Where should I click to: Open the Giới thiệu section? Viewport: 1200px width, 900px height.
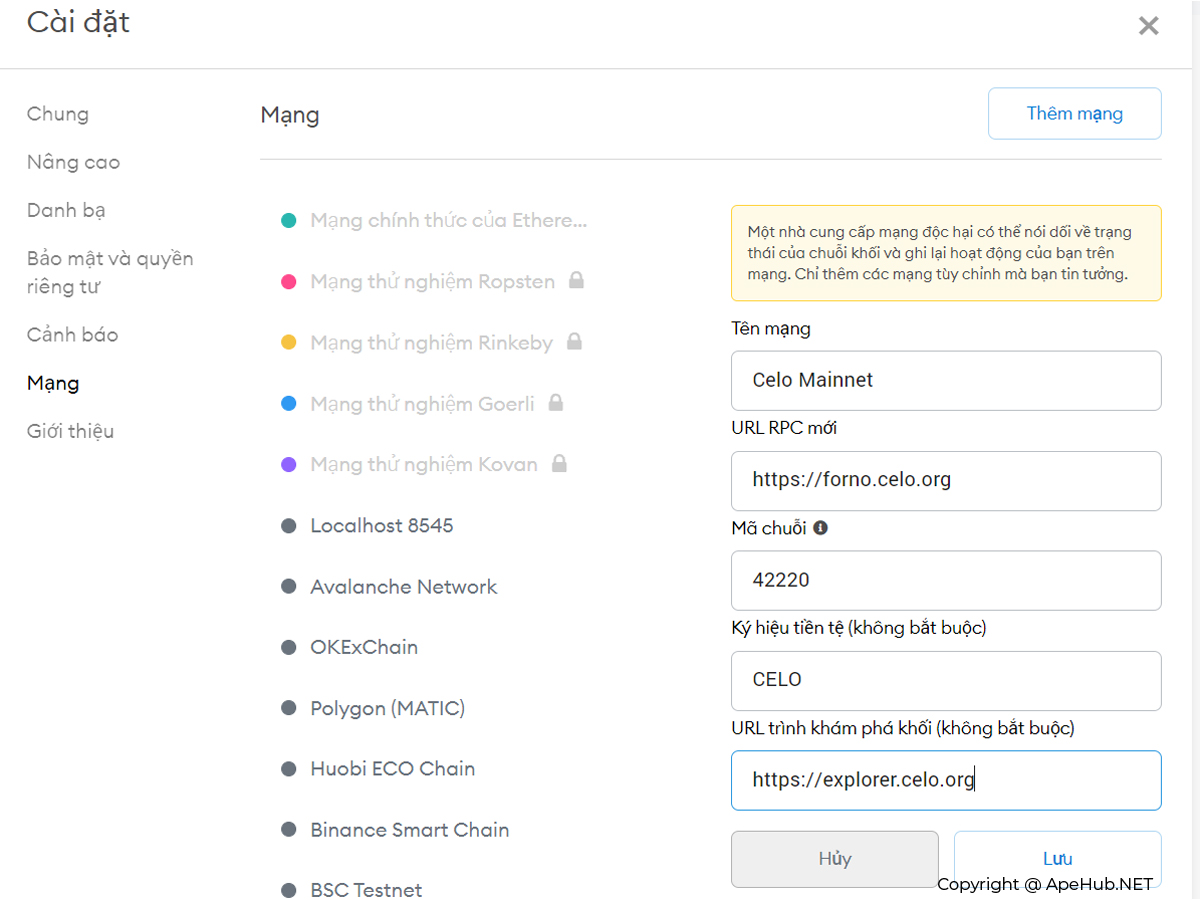click(x=70, y=431)
